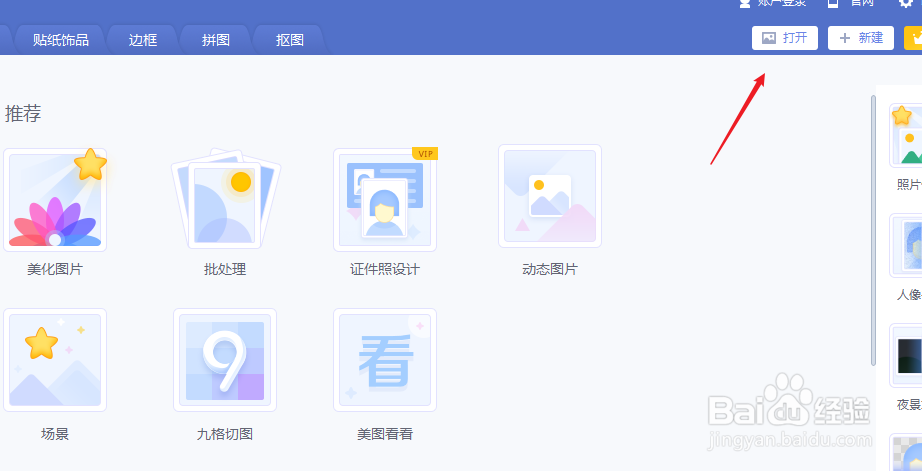Click the 打开 open image button
922x471 pixels.
coord(785,38)
